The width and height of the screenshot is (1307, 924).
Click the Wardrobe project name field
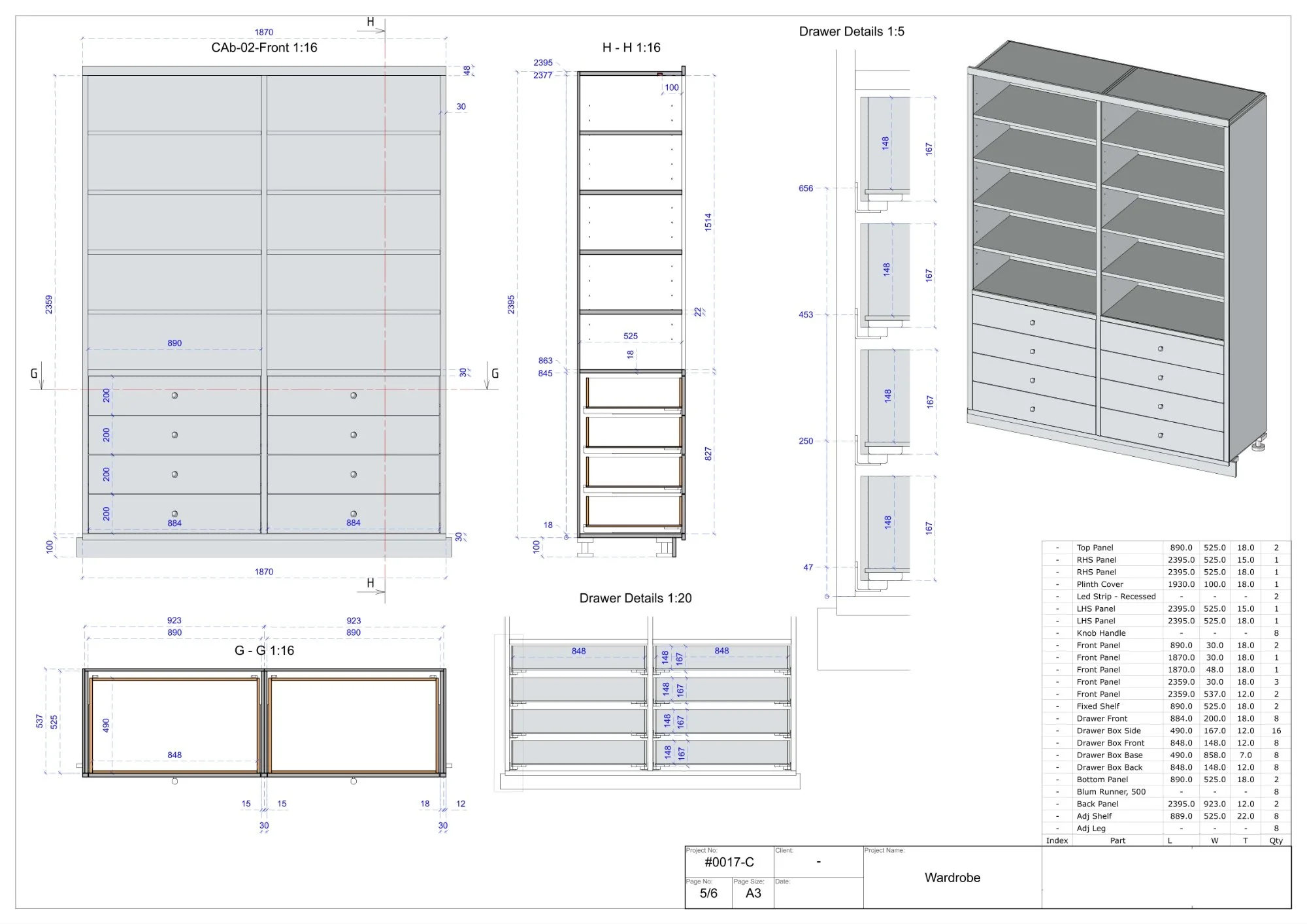coord(951,878)
